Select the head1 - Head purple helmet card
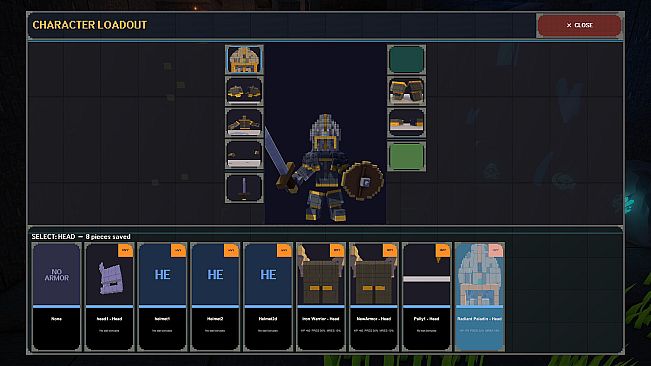Viewport: 651px width, 366px height. point(109,297)
